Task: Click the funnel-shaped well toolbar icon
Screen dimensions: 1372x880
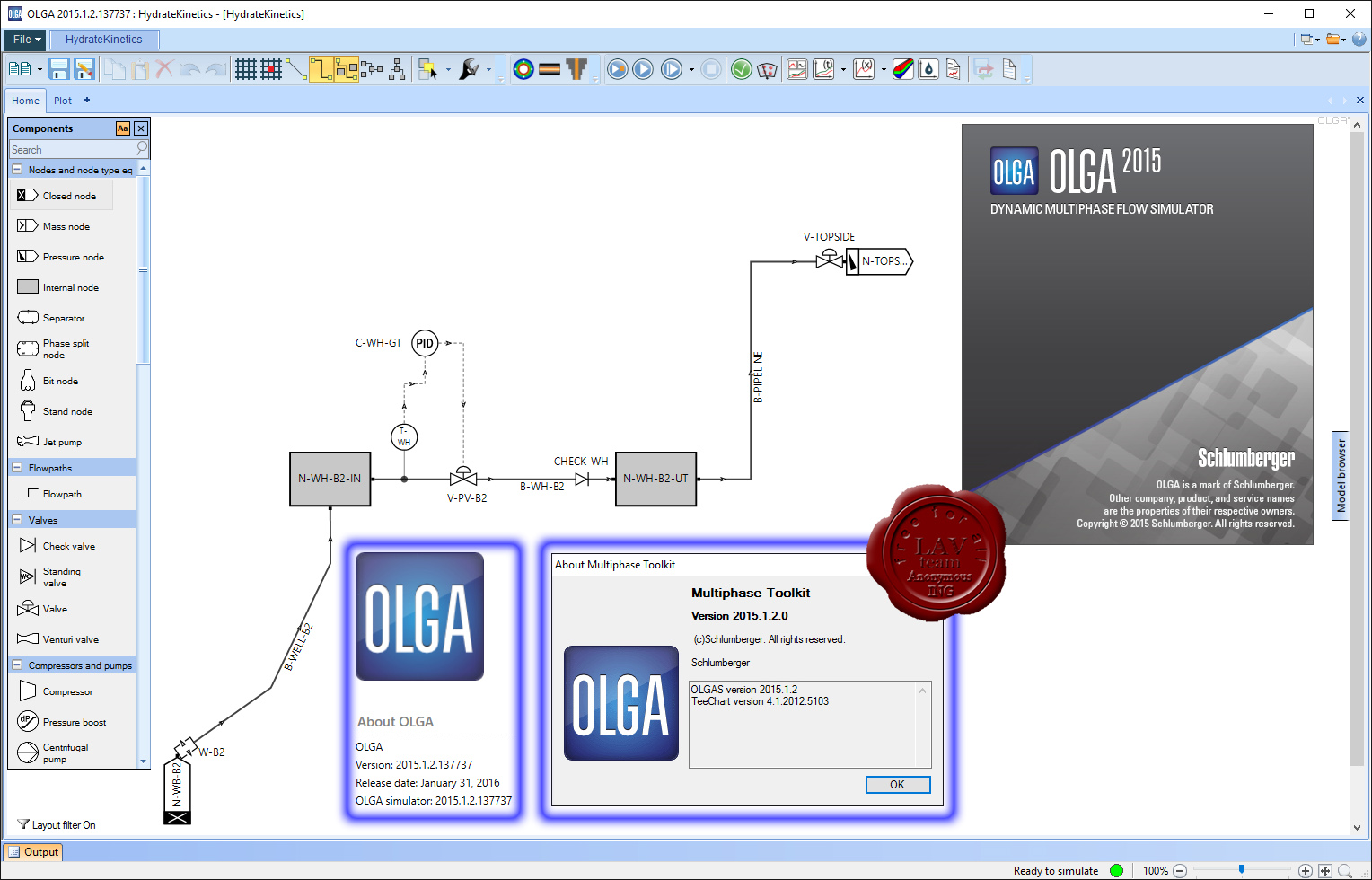Action: click(x=576, y=69)
